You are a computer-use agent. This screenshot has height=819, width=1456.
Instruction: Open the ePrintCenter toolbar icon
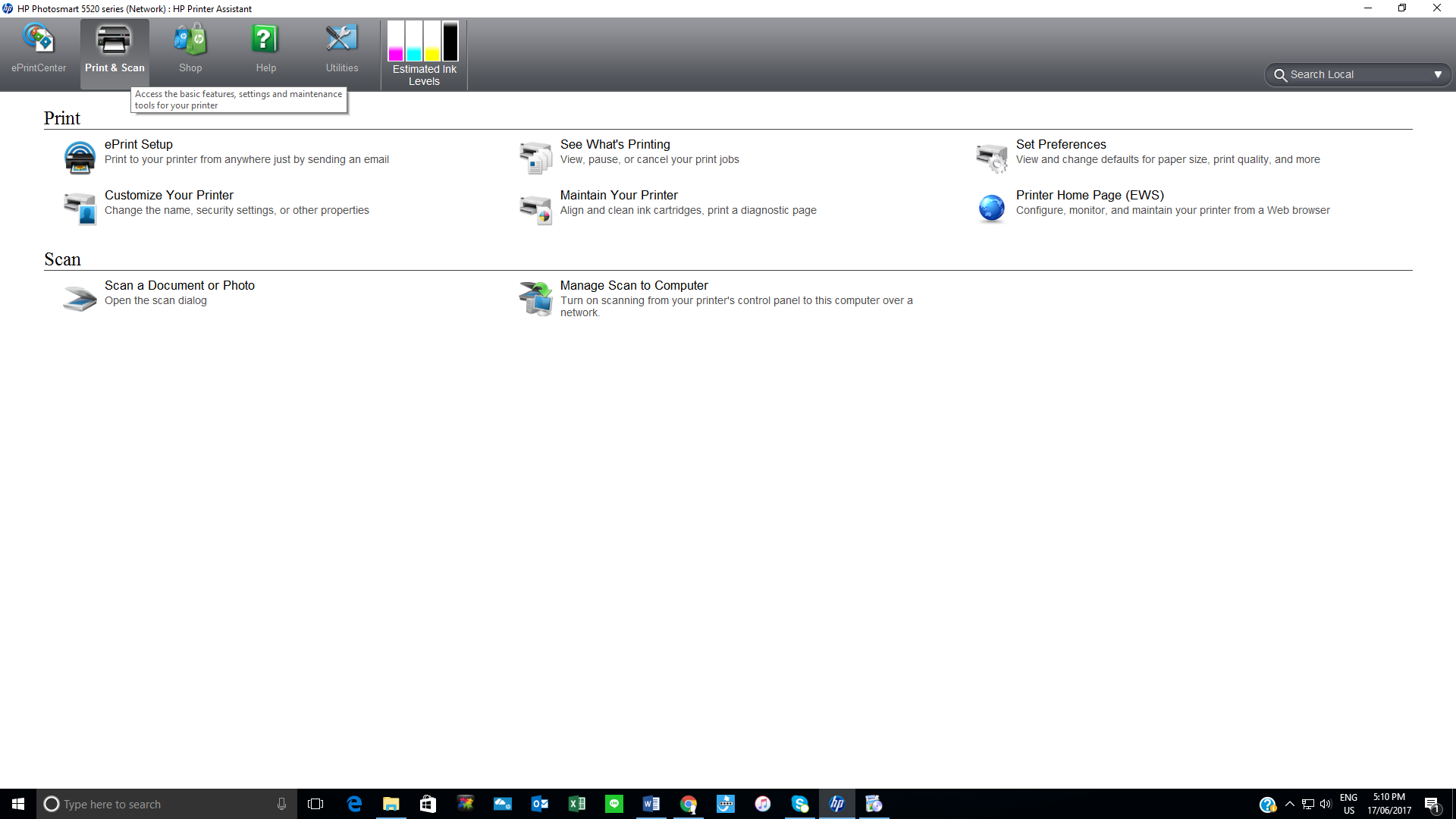click(38, 39)
